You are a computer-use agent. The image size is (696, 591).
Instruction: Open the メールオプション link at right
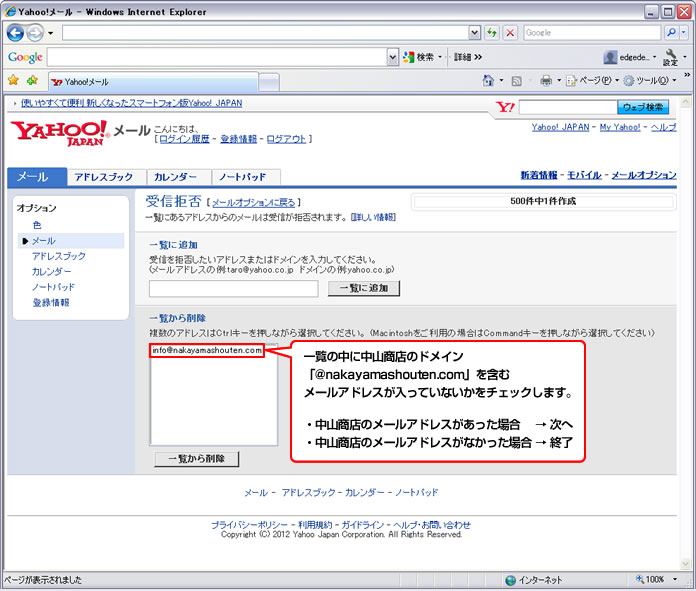pos(644,175)
